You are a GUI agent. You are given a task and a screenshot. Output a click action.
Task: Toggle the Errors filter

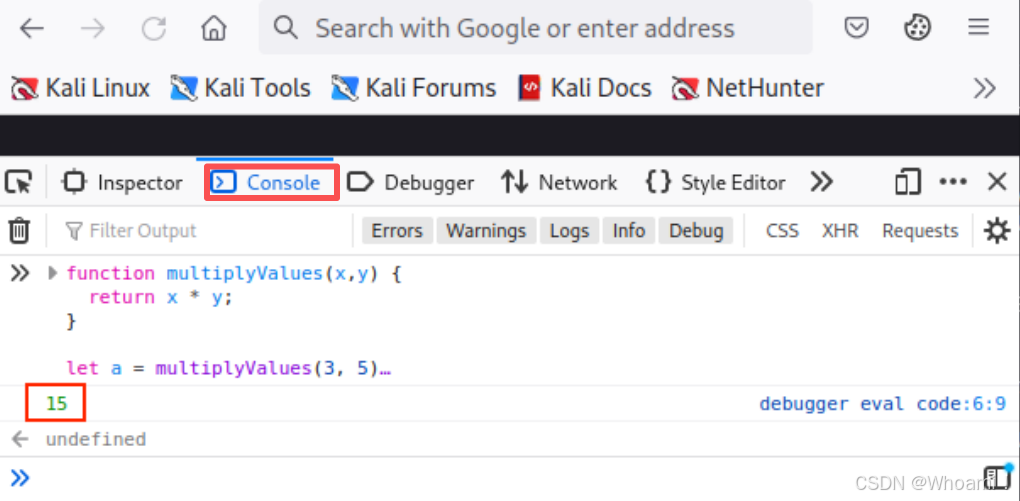397,230
